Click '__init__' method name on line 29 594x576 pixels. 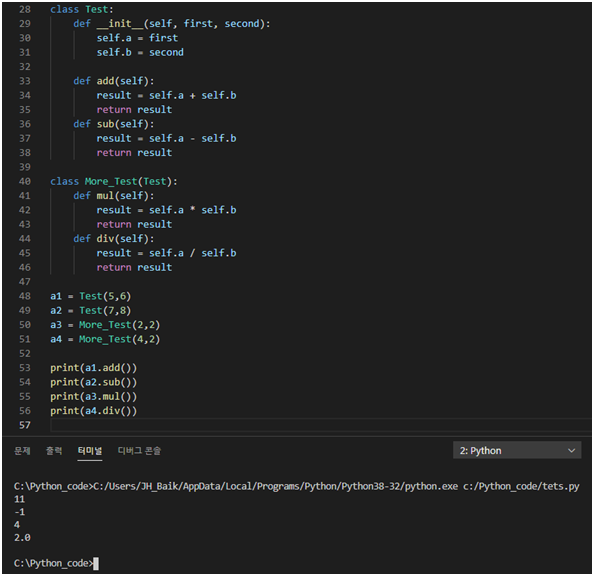[x=120, y=24]
